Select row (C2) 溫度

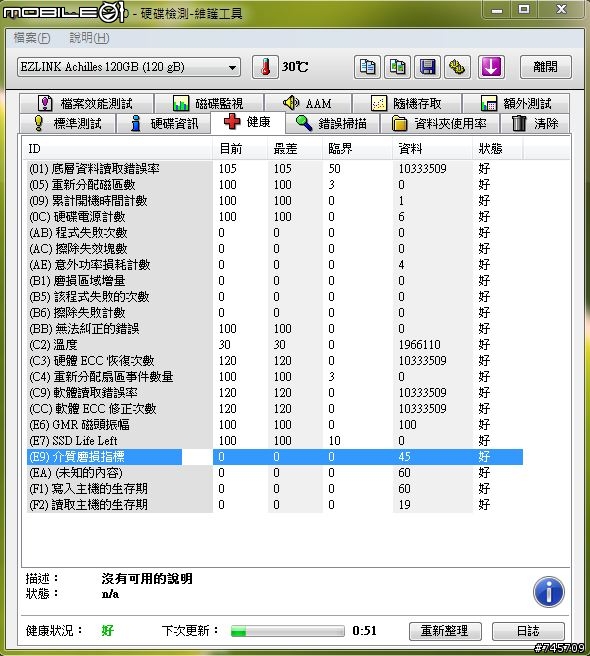coord(275,345)
